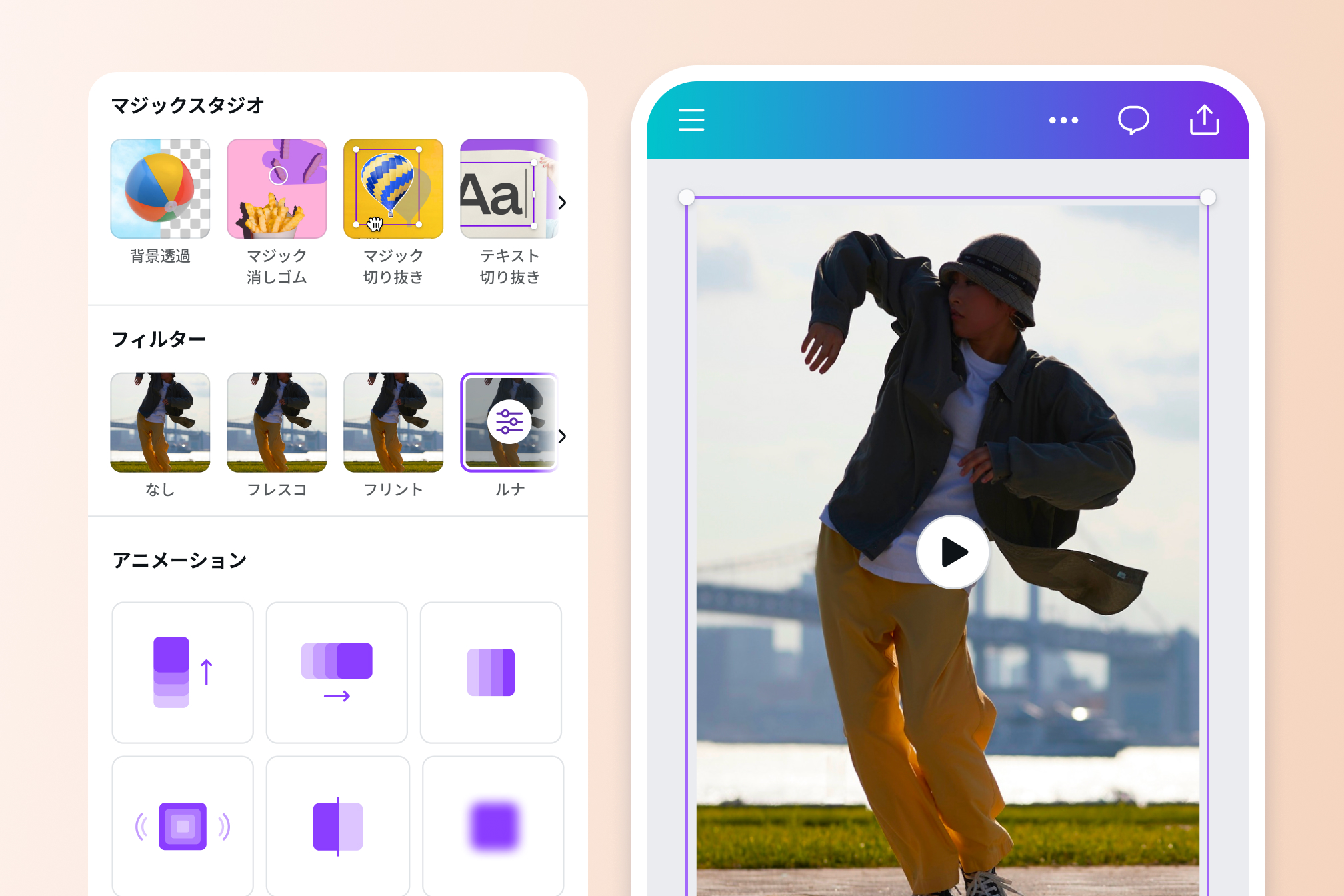The width and height of the screenshot is (1344, 896).
Task: Click the マジック切り抜き label text
Action: [393, 267]
